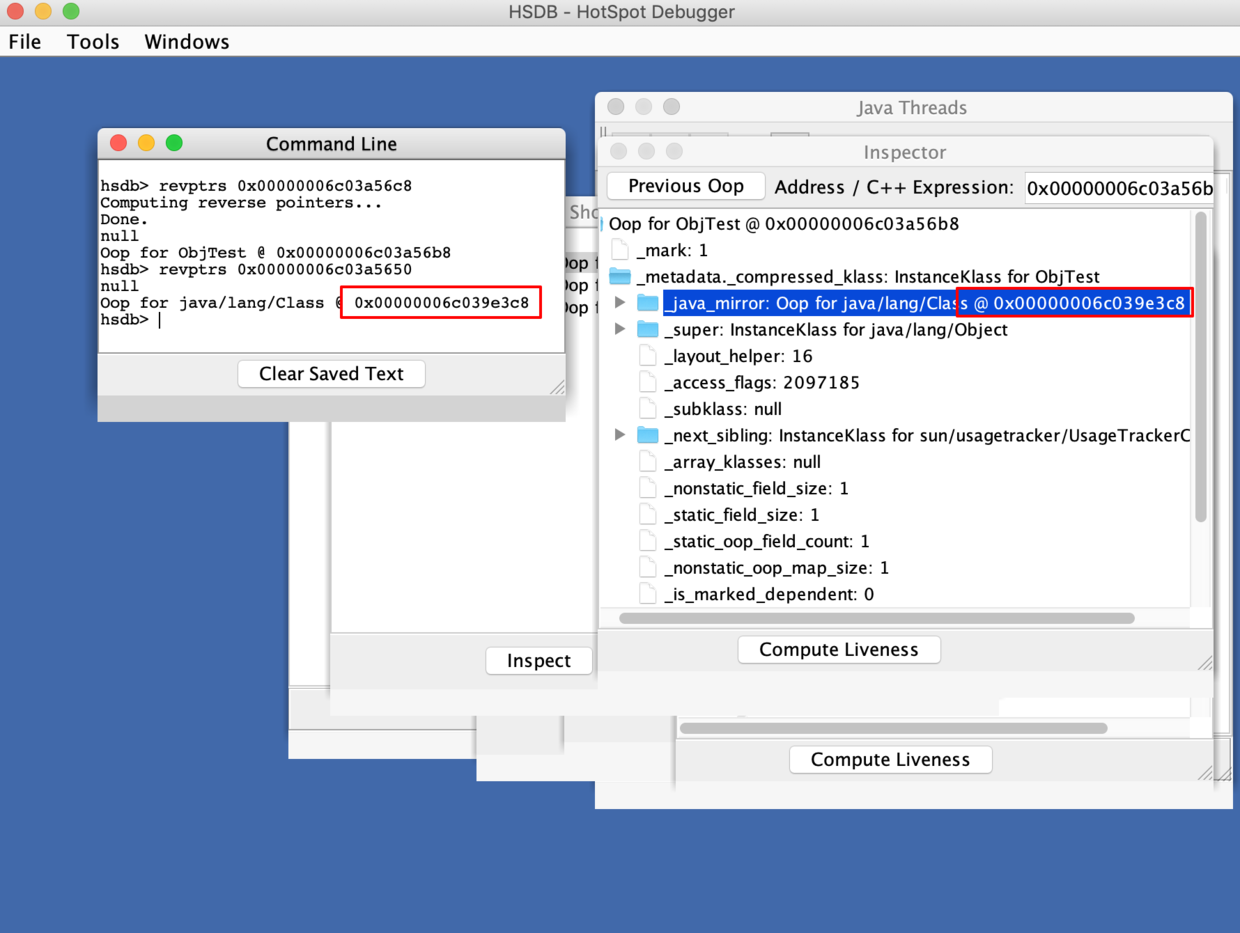Open the Windows menu

click(187, 42)
